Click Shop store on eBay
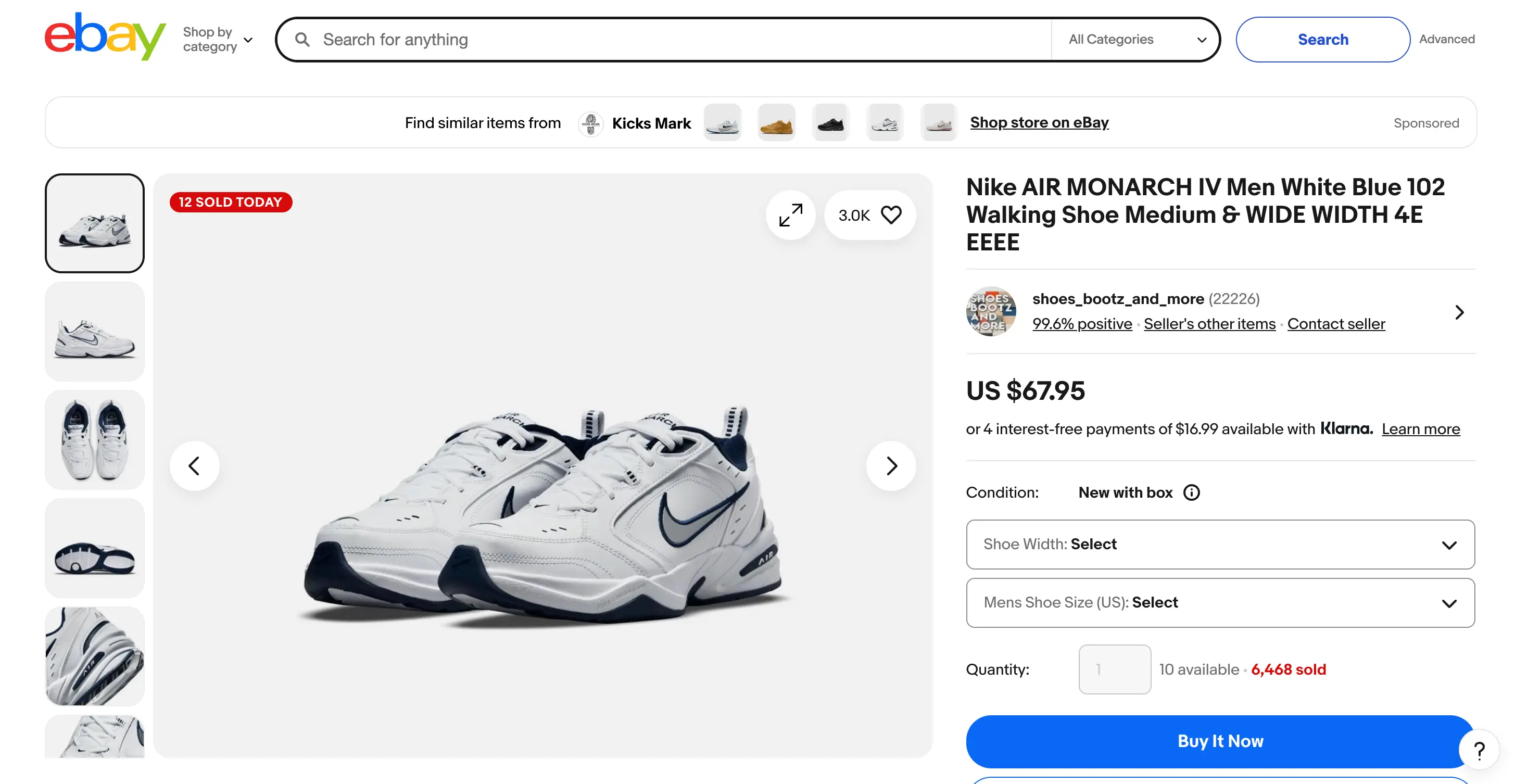 pos(1039,122)
